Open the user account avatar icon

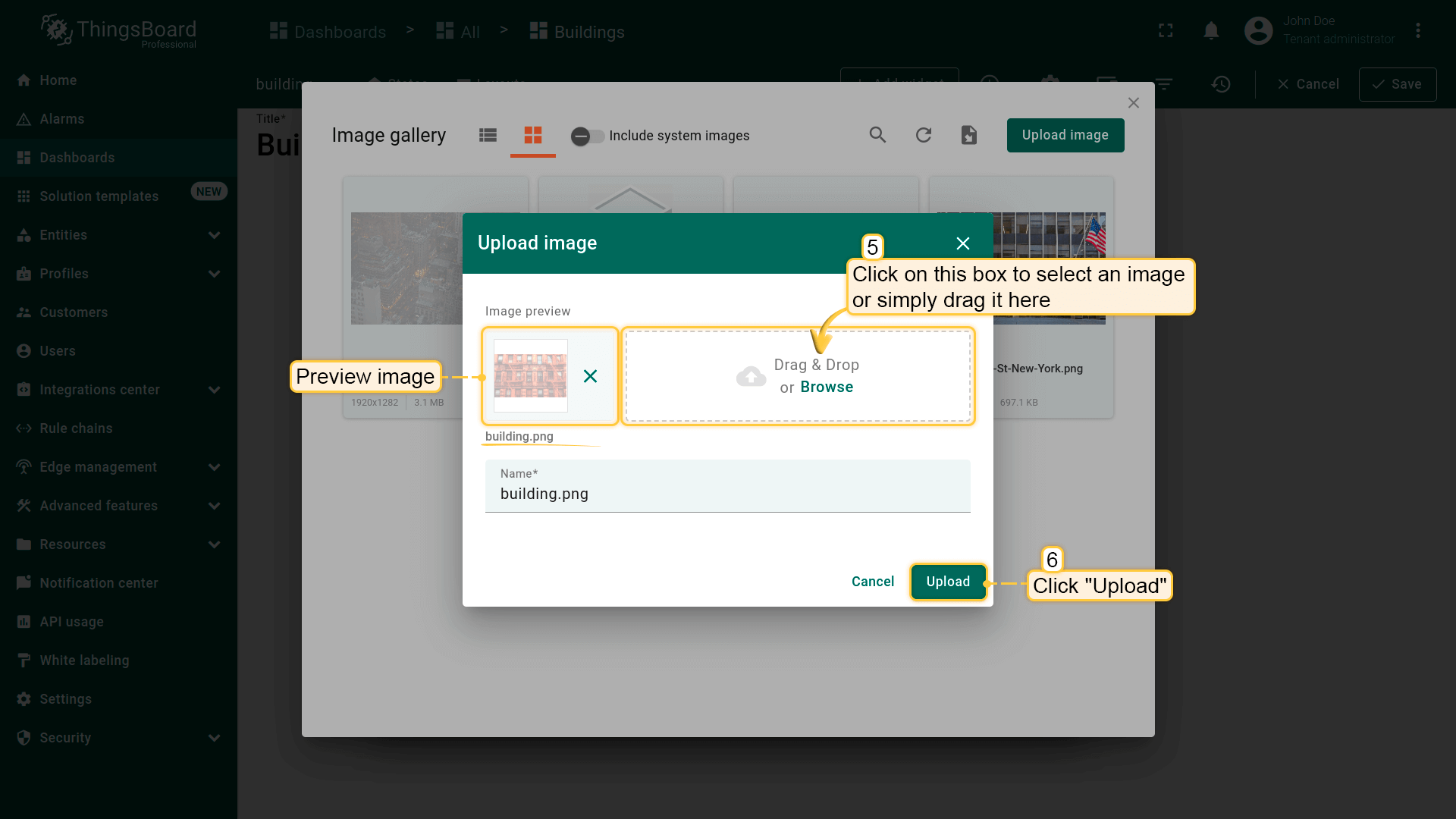point(1258,31)
